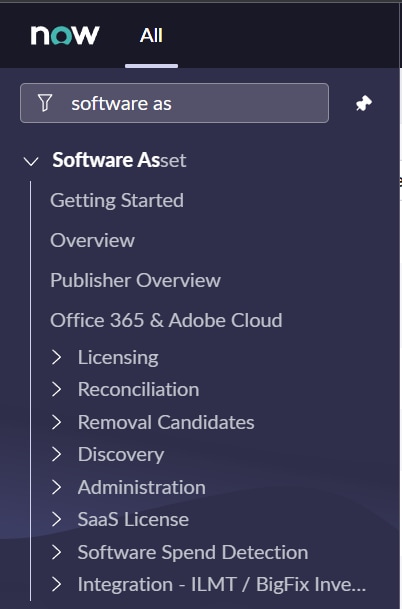The image size is (402, 609).
Task: Collapse the Software Asset section chevron
Action: [x=31, y=161]
